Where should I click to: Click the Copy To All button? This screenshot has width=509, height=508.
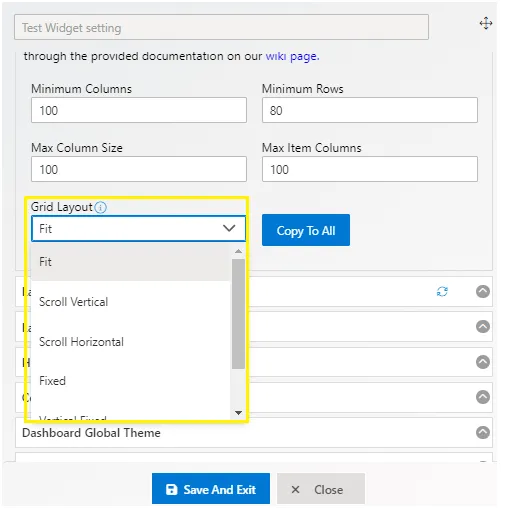(306, 230)
